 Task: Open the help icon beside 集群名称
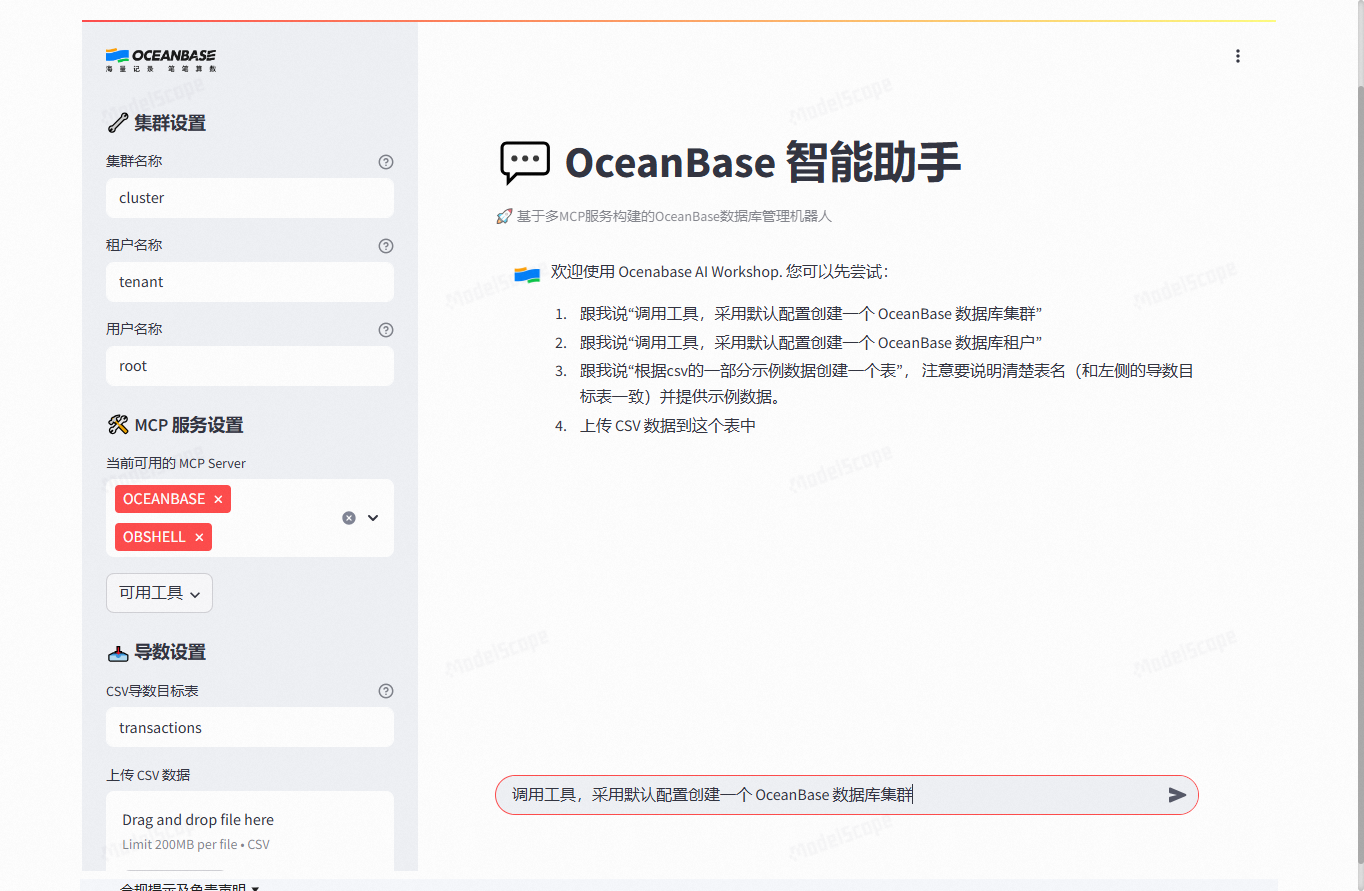pyautogui.click(x=385, y=161)
